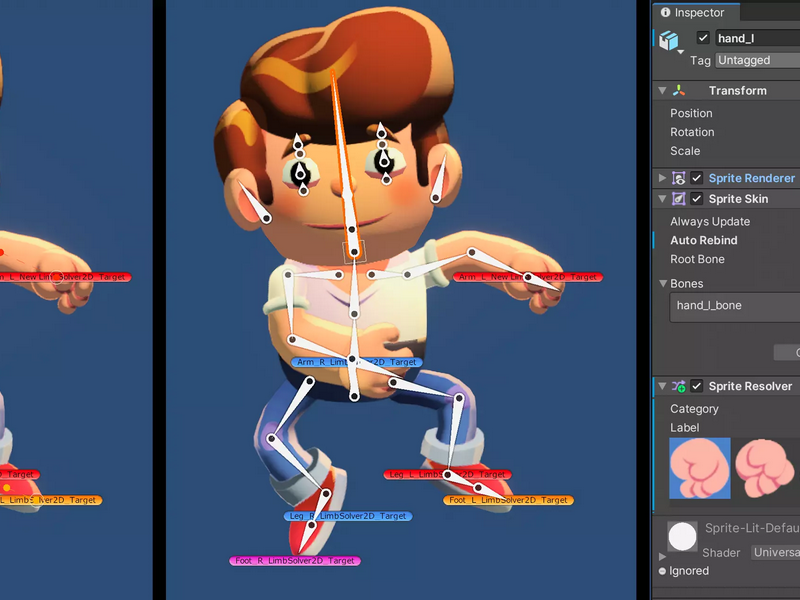Expand the Sprite Renderer foldout arrow
Image resolution: width=800 pixels, height=600 pixels.
(662, 178)
